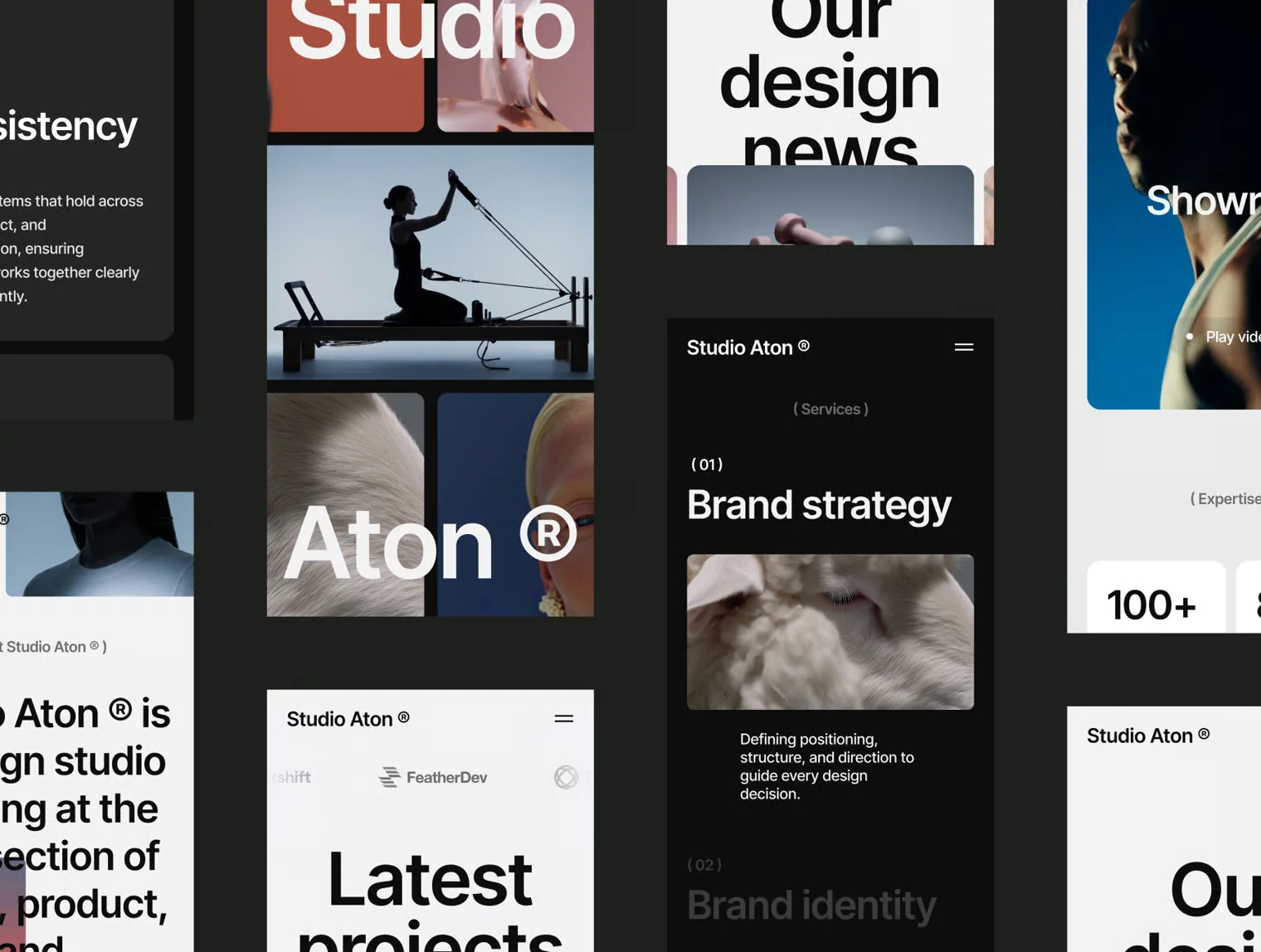Screen dimensions: 1261x952
Task: Select the dimmed Brand identity service heading
Action: [x=811, y=906]
